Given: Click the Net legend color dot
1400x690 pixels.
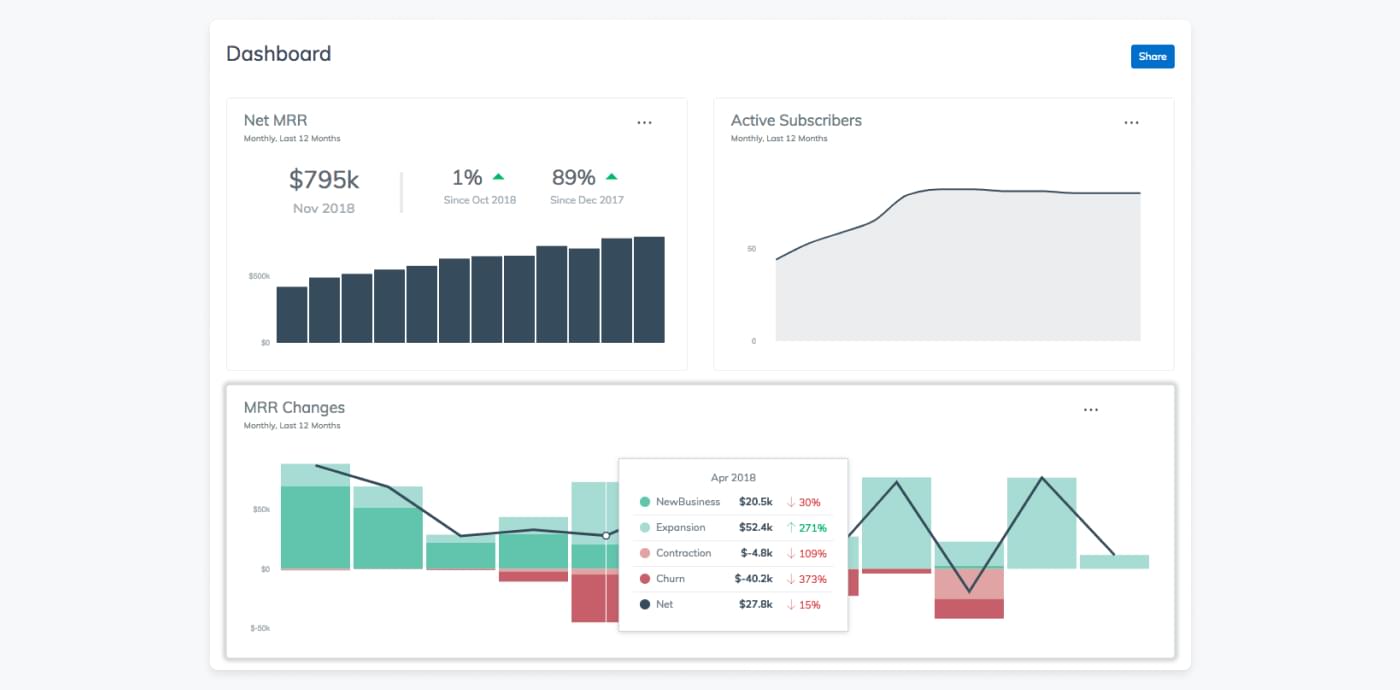Looking at the screenshot, I should pos(645,605).
